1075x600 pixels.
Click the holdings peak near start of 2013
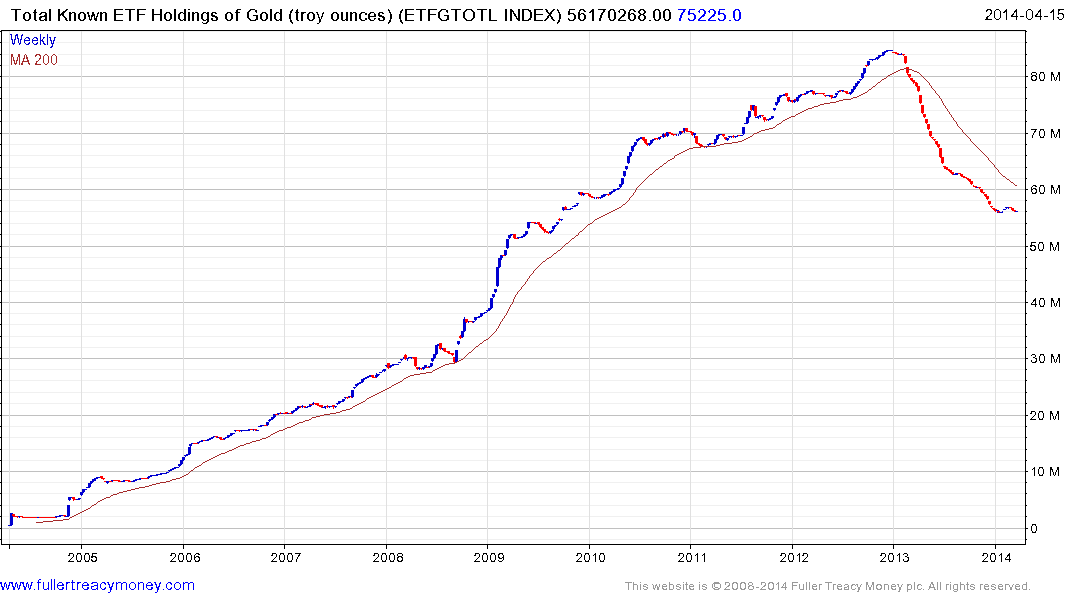coord(889,51)
